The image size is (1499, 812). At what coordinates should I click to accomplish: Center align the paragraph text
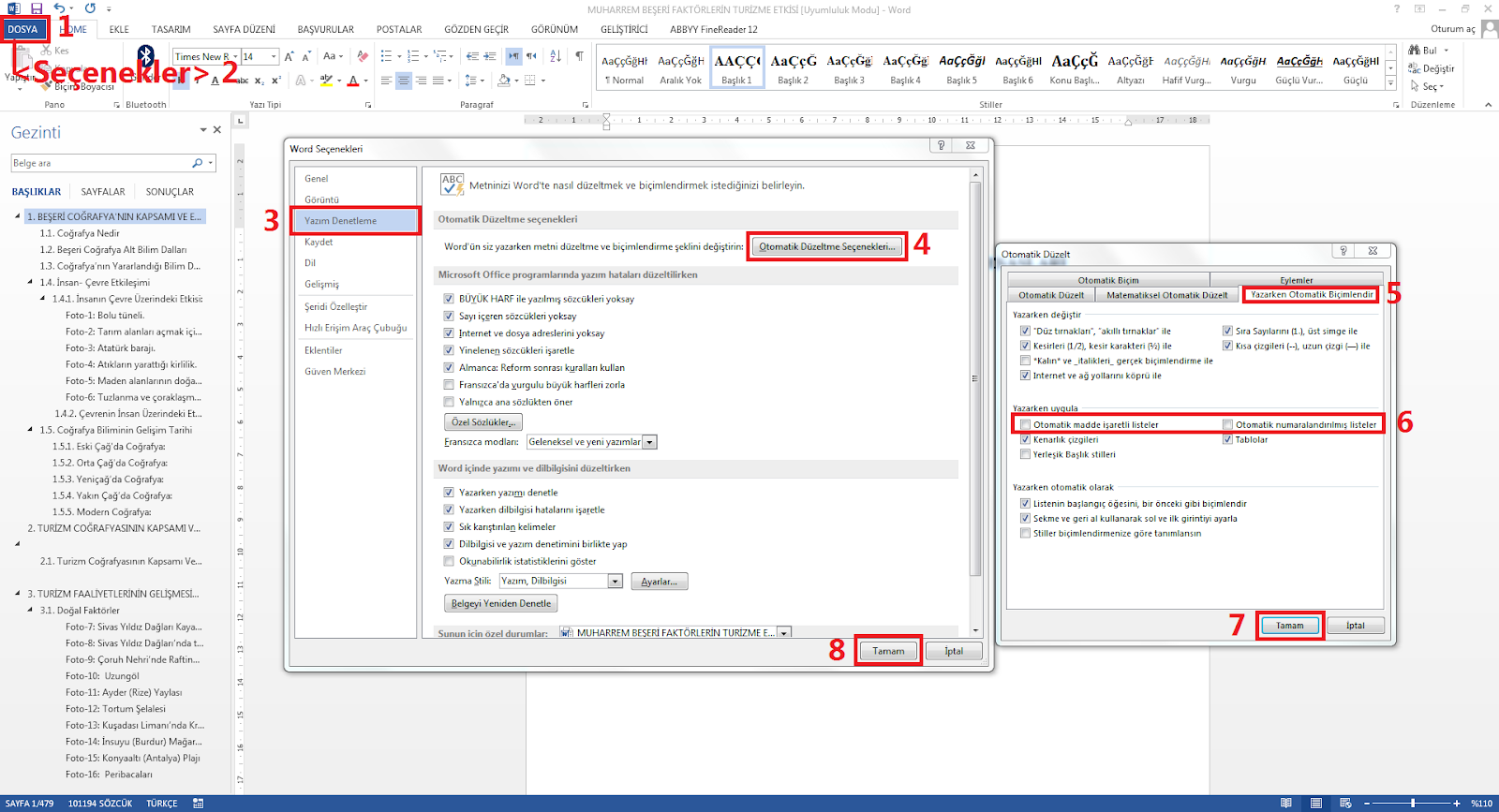tap(404, 81)
